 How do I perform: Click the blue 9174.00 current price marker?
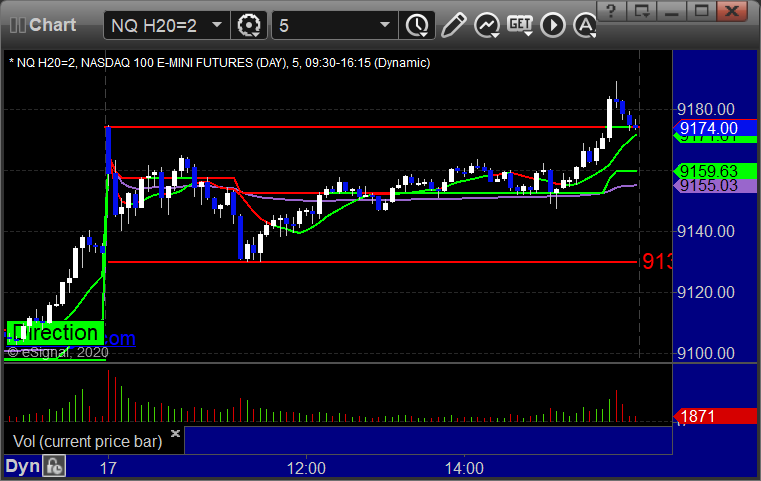coord(714,128)
